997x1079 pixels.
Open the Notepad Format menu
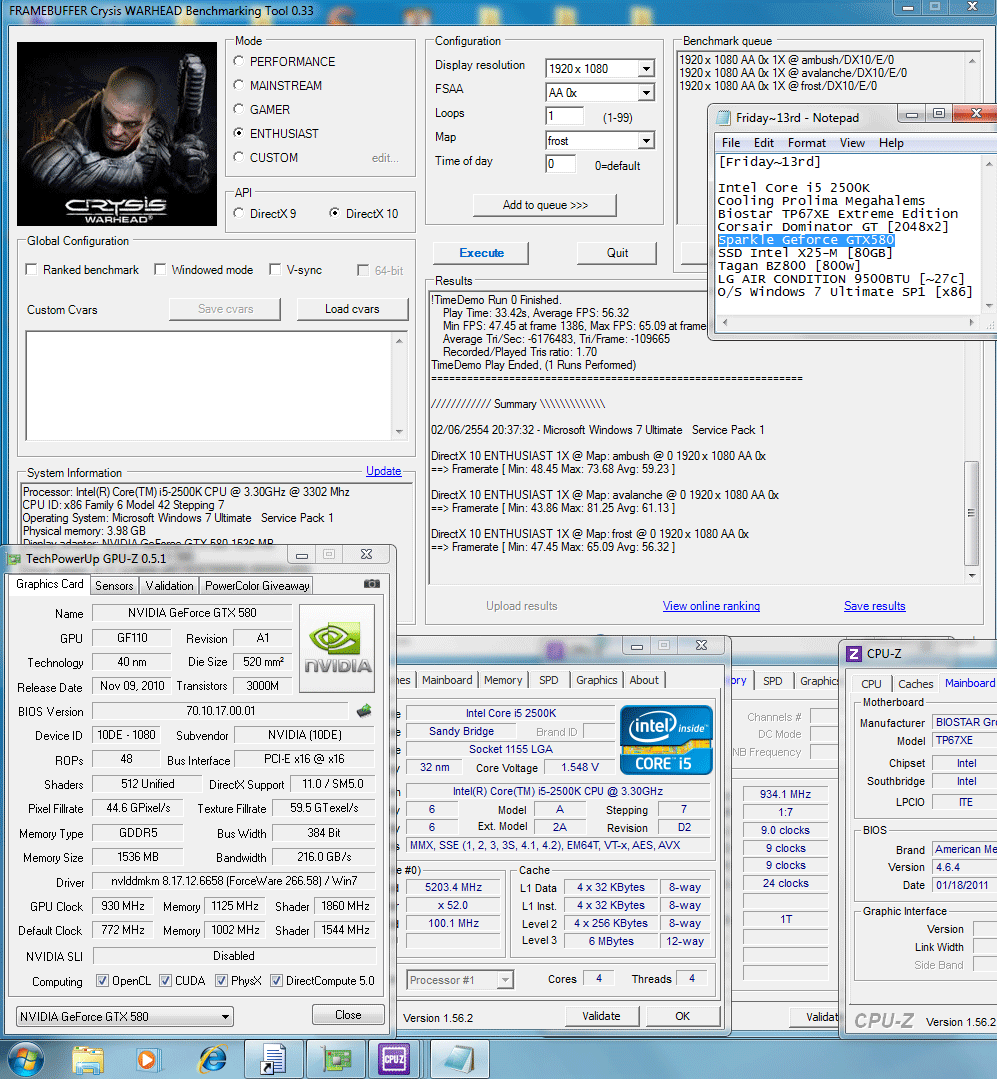click(806, 143)
